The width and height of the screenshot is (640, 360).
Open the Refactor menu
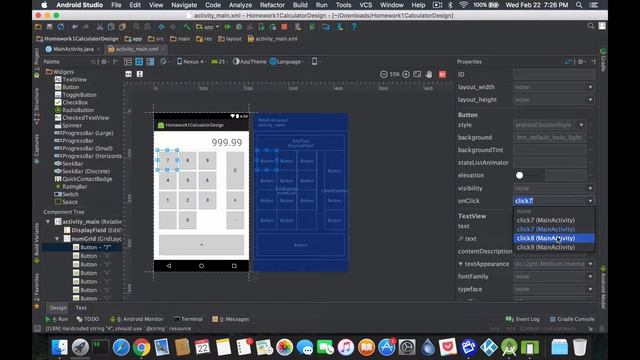pos(272,5)
